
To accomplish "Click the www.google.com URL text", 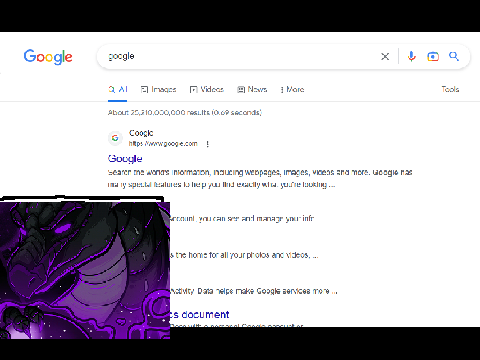I will 163,144.
